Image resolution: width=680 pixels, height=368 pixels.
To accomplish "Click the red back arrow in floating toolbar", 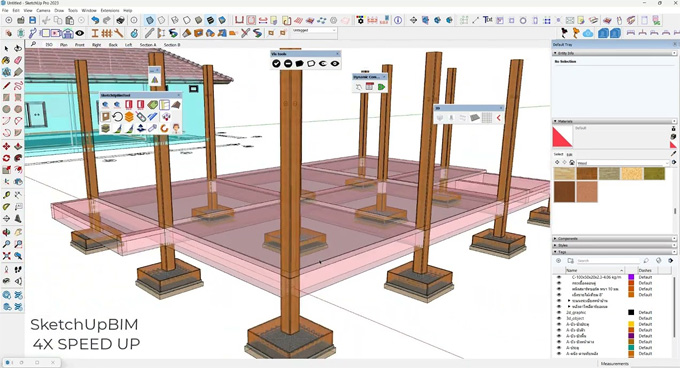I will [x=499, y=118].
